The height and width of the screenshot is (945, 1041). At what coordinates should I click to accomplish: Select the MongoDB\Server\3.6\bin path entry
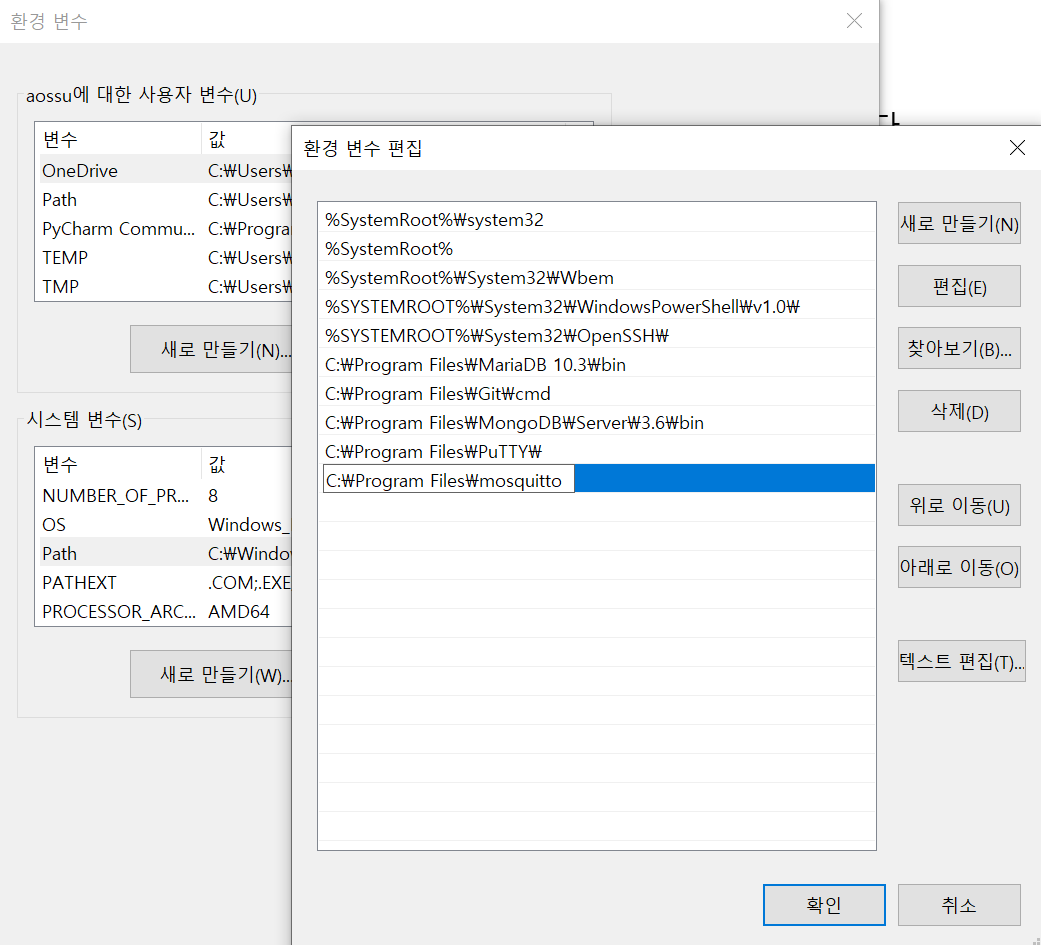(597, 423)
